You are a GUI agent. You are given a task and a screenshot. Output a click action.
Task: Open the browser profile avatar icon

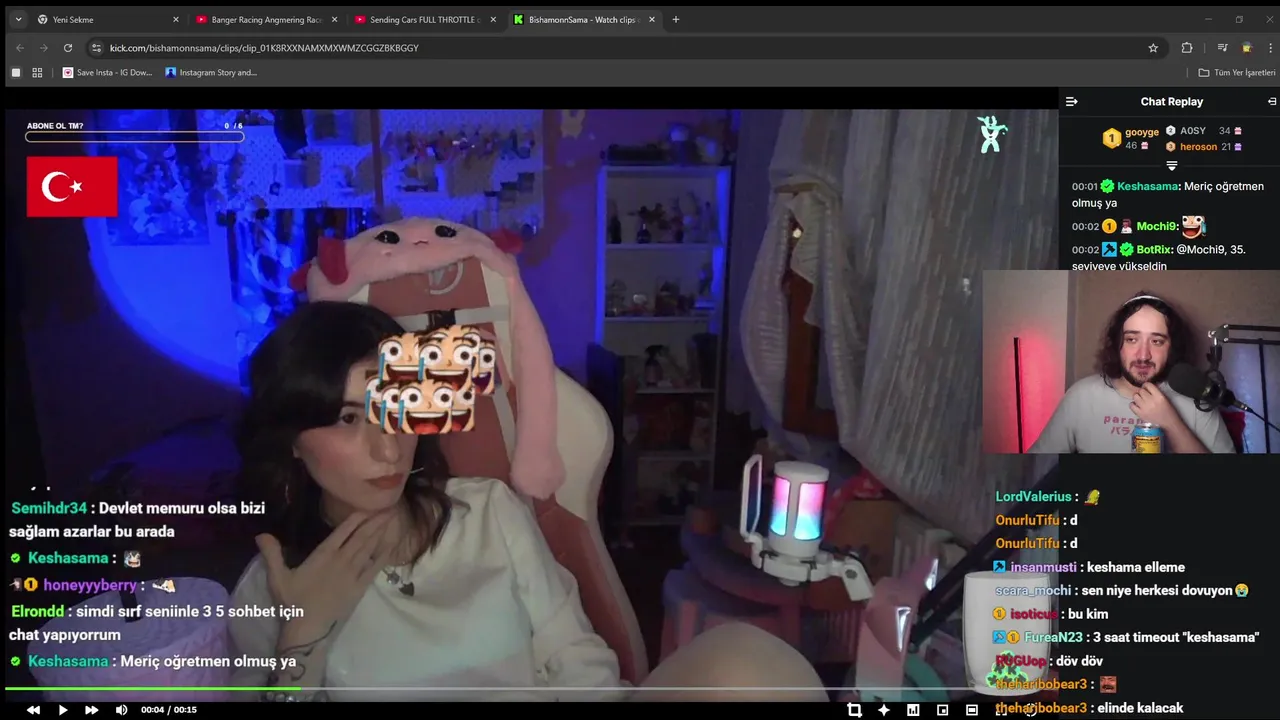click(1246, 47)
